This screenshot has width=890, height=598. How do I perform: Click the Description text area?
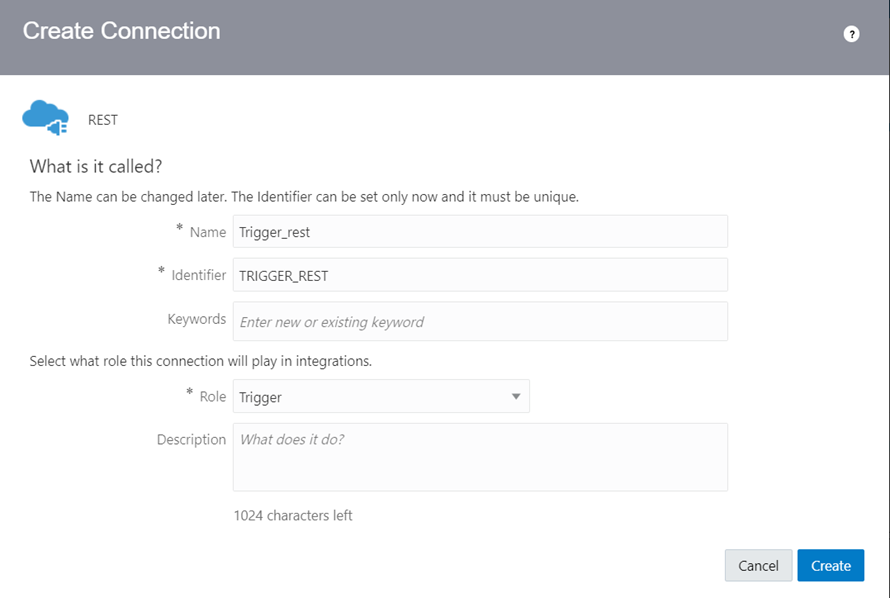pyautogui.click(x=480, y=457)
